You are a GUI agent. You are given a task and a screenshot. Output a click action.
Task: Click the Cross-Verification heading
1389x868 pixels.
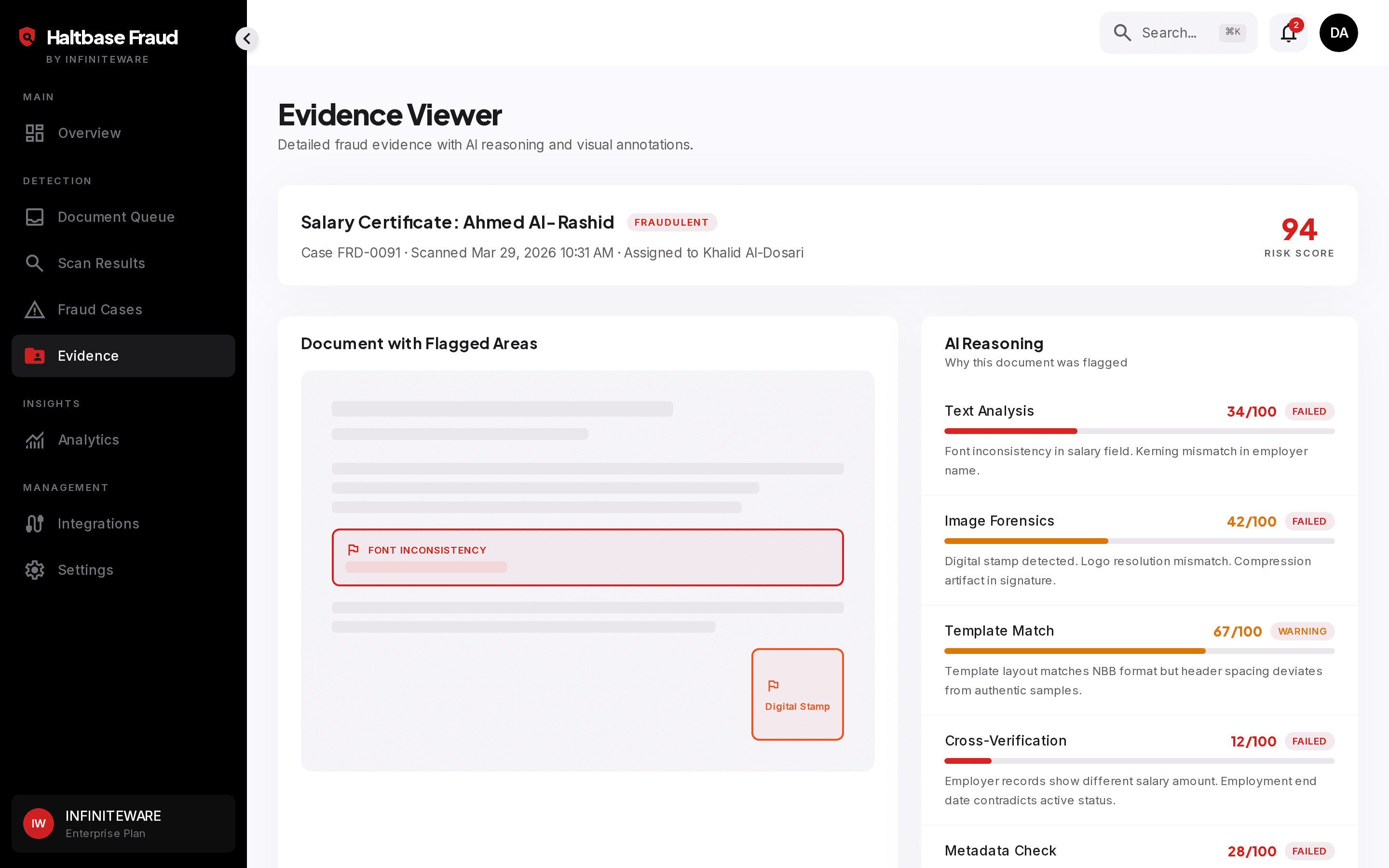1006,741
